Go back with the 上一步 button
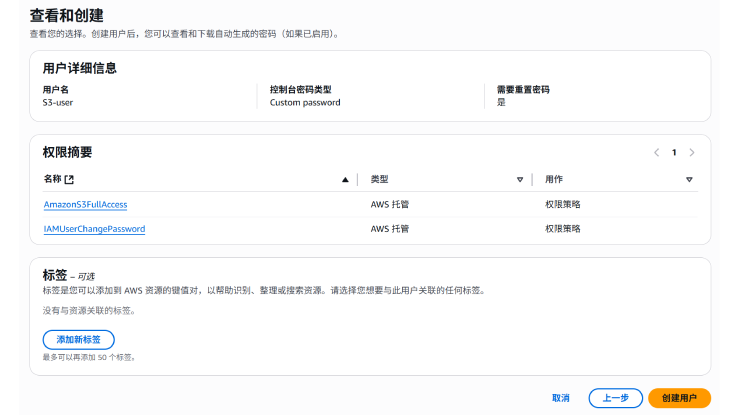This screenshot has height=415, width=739. [615, 398]
